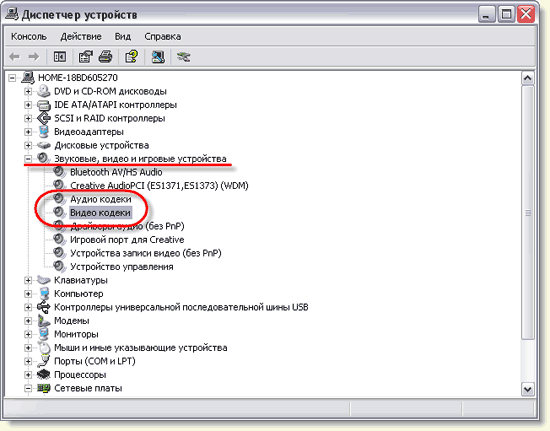This screenshot has height=431, width=550.
Task: Open the Properties toolbar icon
Action: tap(85, 56)
